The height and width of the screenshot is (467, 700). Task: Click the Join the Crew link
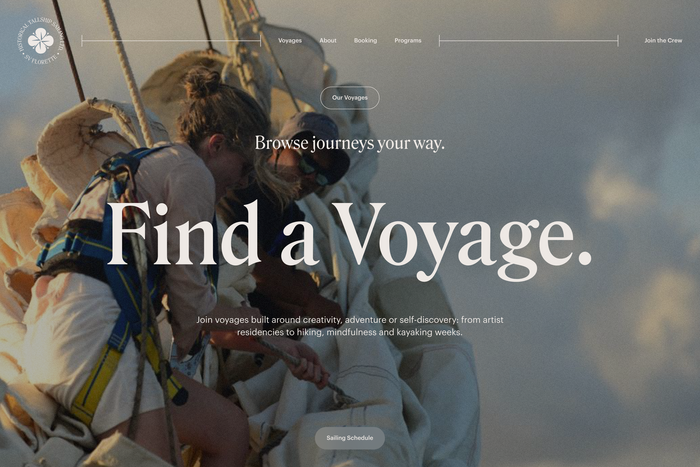pos(663,41)
